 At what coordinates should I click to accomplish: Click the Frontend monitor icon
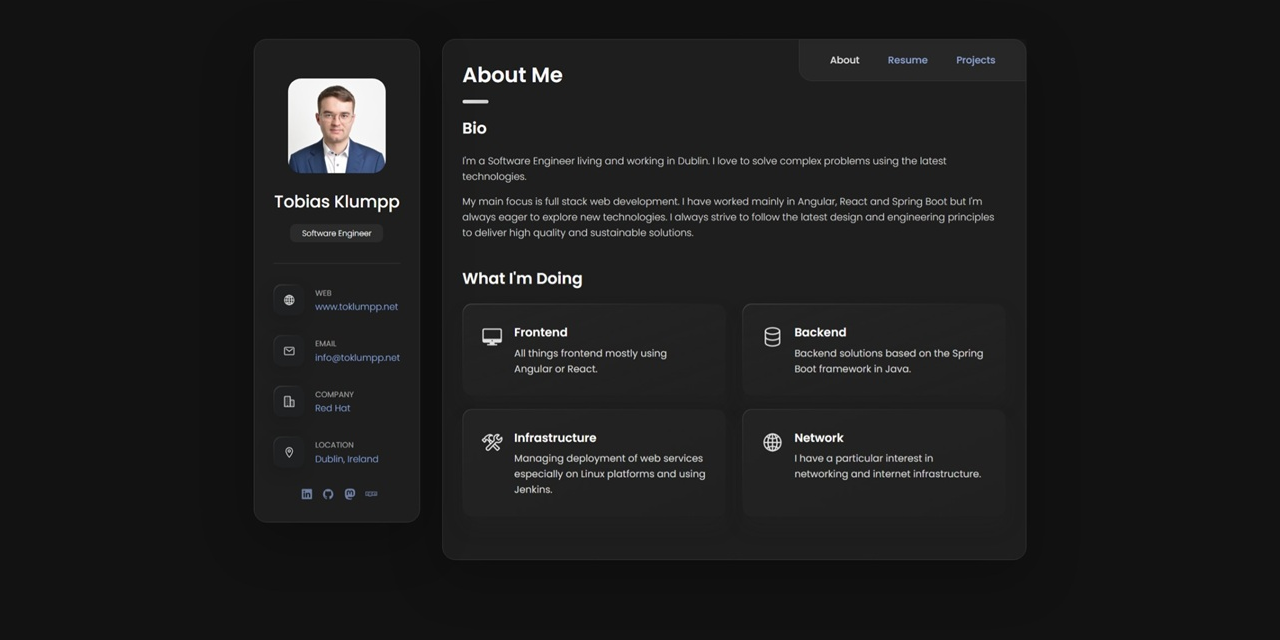coord(491,337)
